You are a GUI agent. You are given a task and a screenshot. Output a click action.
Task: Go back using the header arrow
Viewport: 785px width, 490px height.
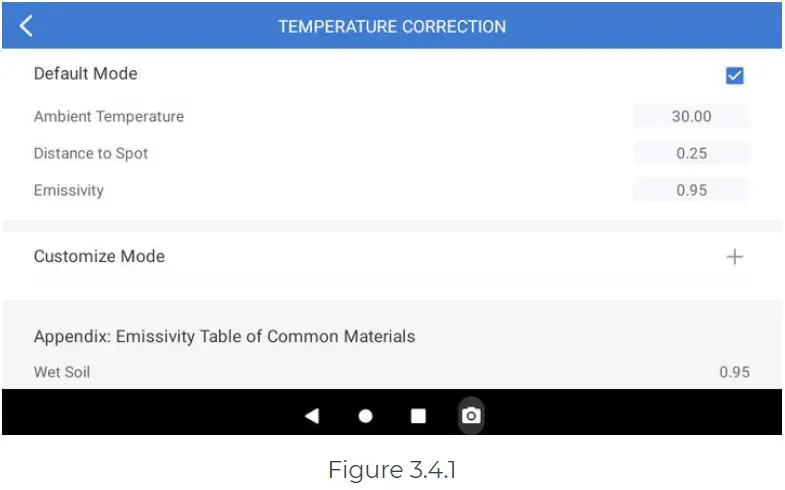pos(26,27)
